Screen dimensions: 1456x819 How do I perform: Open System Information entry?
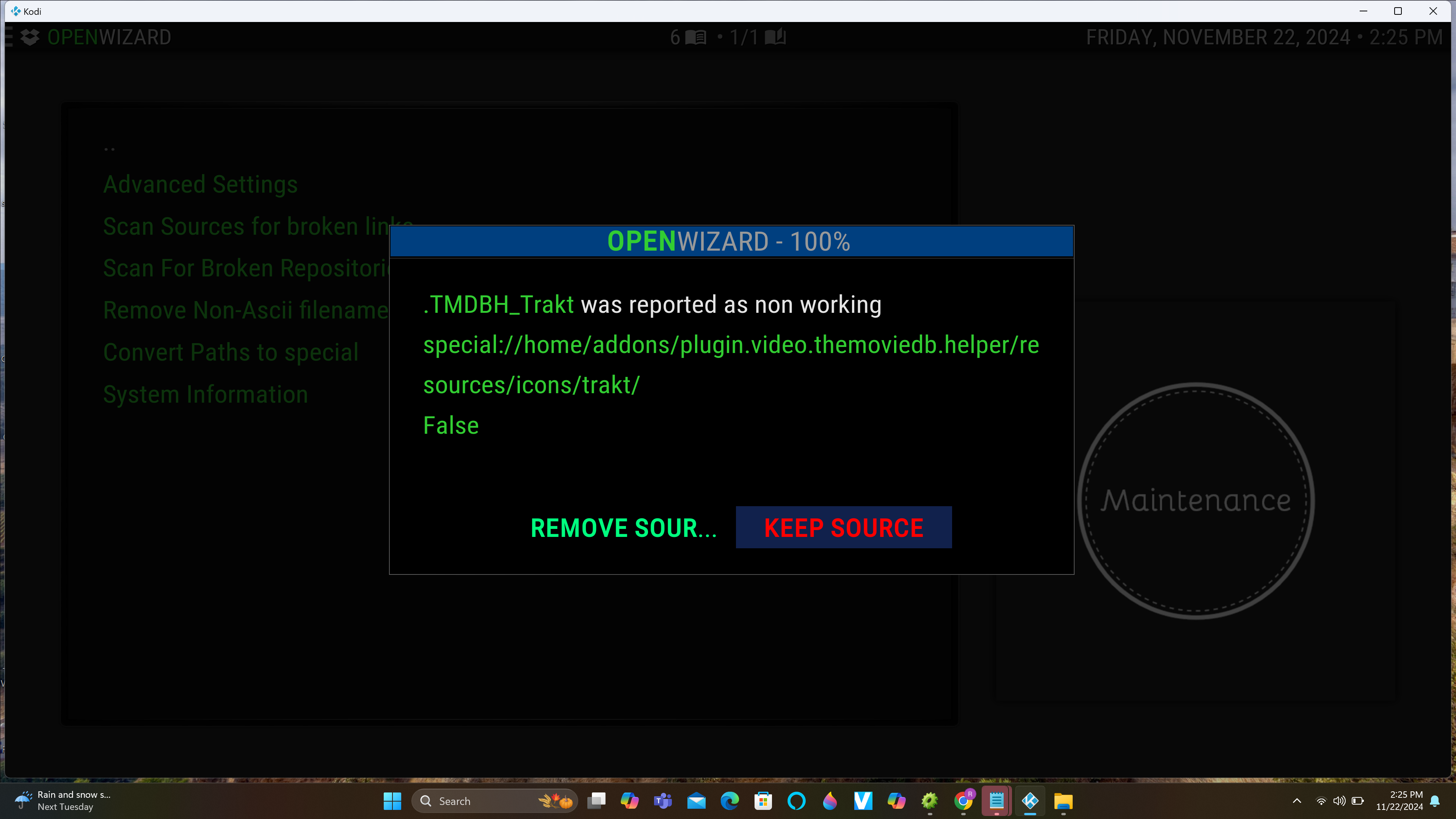click(205, 394)
